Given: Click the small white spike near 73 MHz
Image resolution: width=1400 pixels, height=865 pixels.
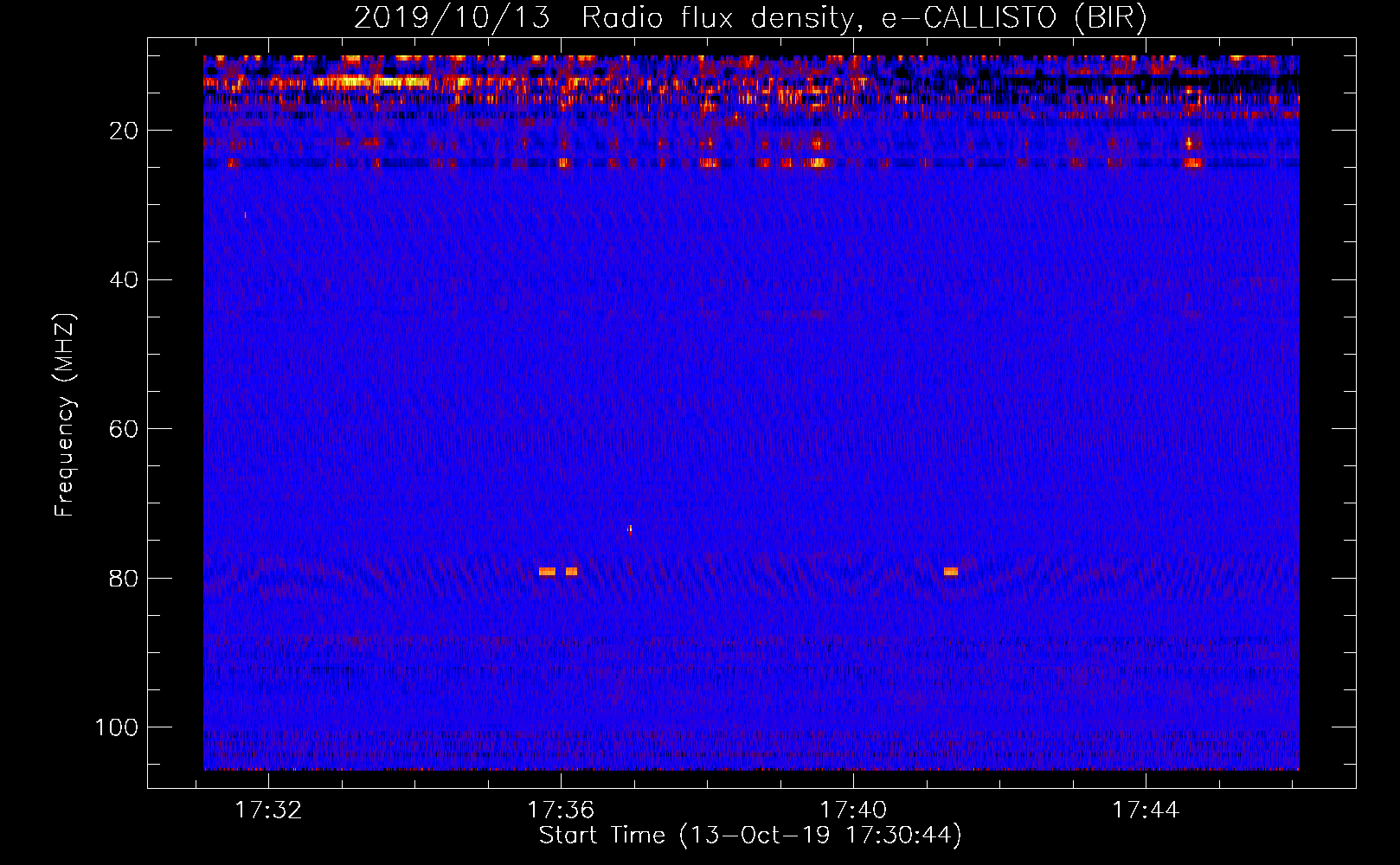Looking at the screenshot, I should tap(630, 529).
